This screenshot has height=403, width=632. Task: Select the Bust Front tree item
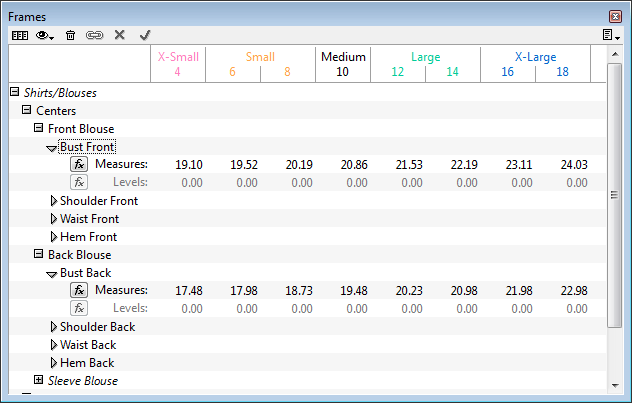pos(87,147)
